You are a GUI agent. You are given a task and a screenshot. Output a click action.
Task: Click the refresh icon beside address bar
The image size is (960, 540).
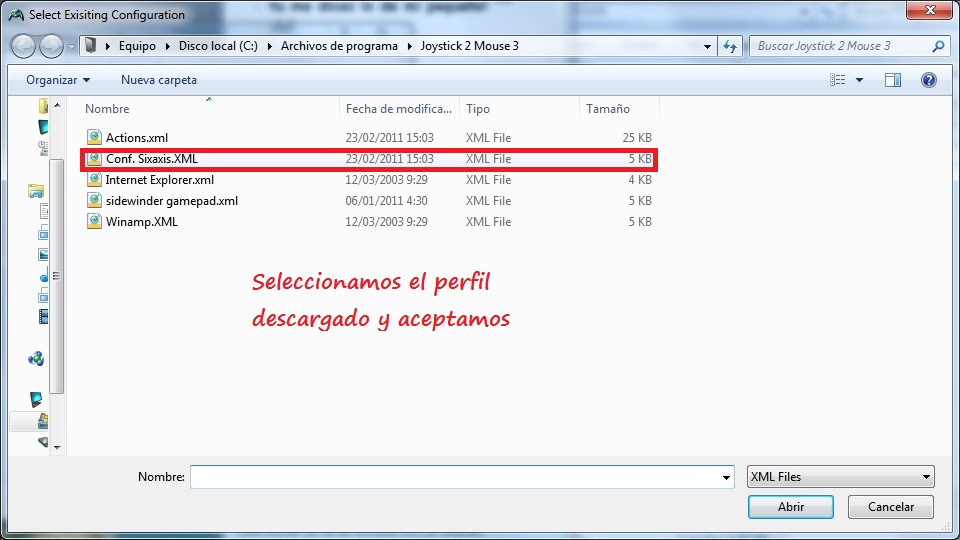tap(730, 46)
